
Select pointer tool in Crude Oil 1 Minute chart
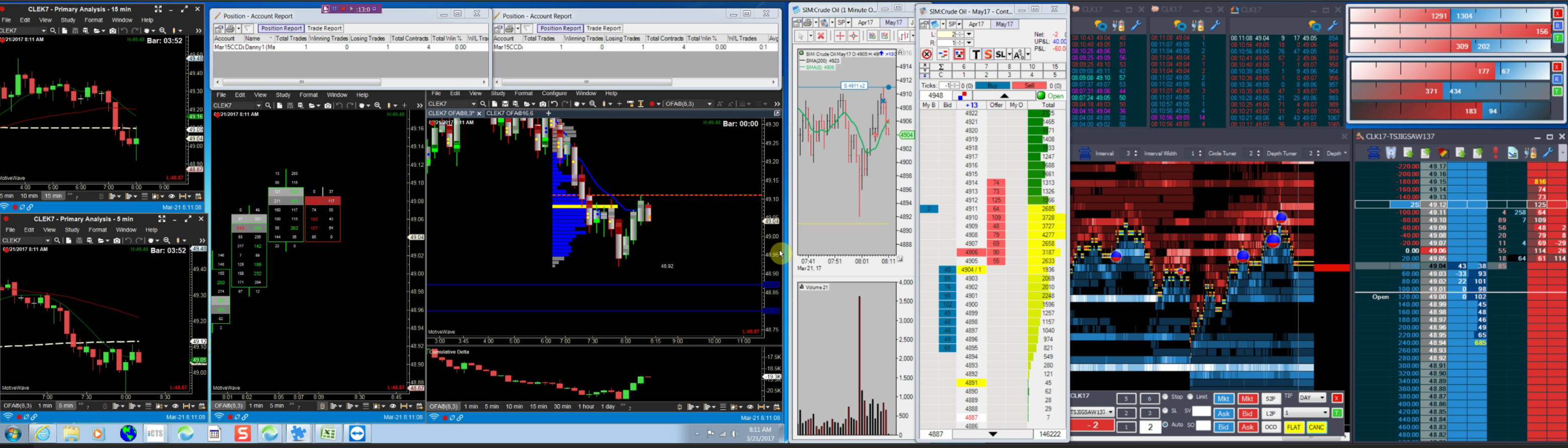point(801,37)
